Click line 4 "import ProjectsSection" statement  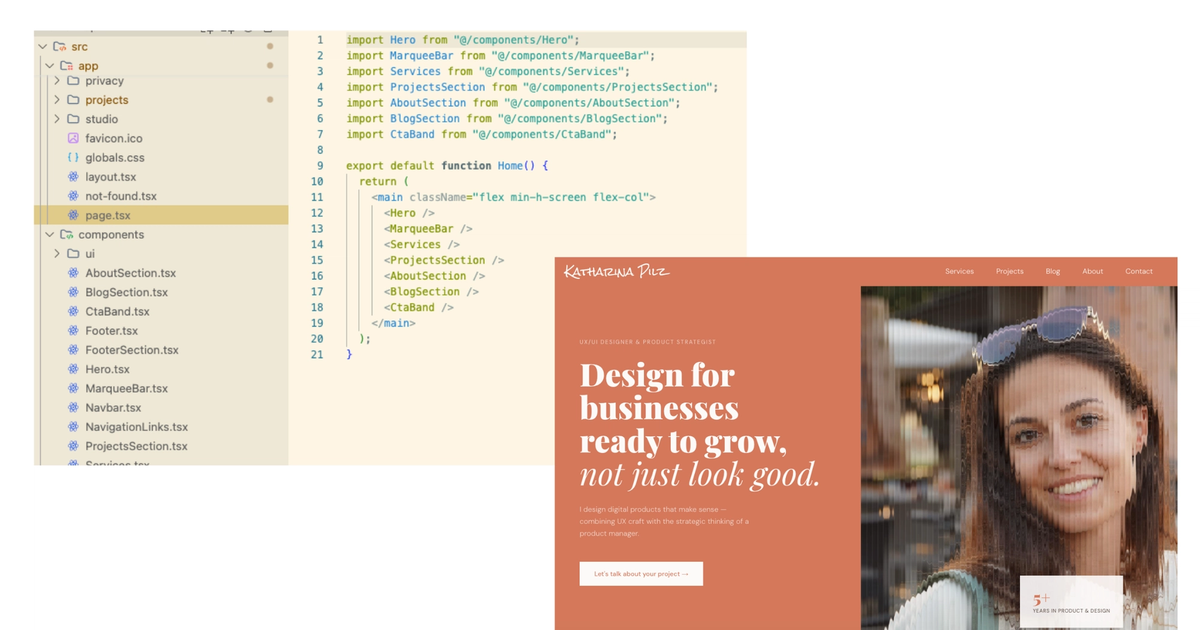[532, 87]
